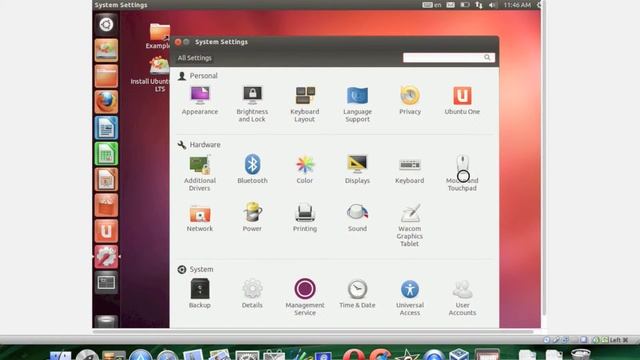Viewport: 640px width, 360px height.
Task: Open Bluetooth settings
Action: tap(252, 169)
